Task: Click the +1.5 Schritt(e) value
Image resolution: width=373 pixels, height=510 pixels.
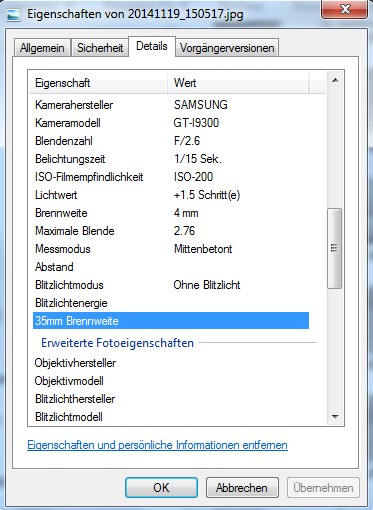Action: pos(207,195)
